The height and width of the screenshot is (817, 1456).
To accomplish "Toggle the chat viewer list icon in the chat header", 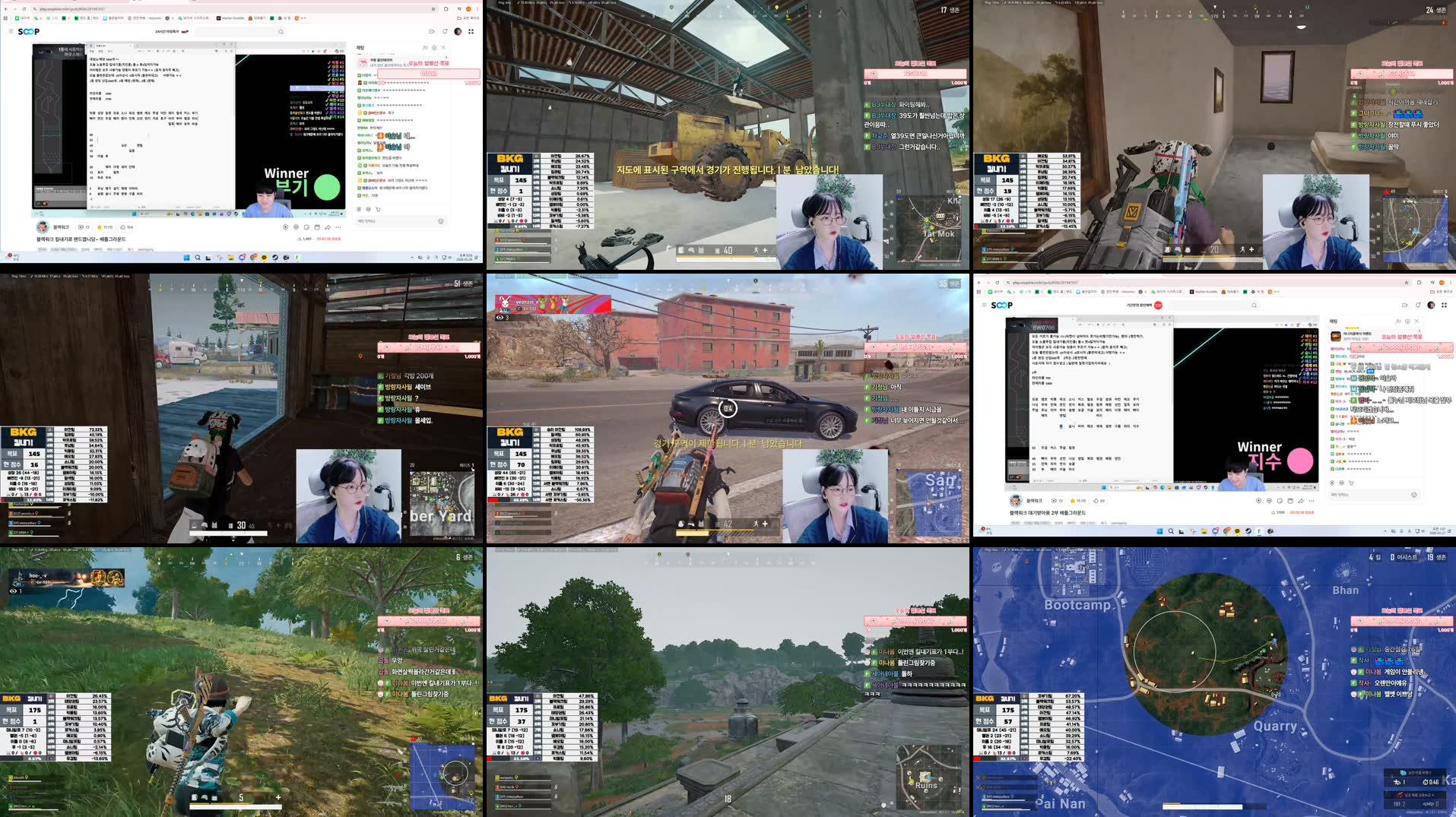I will click(x=426, y=47).
